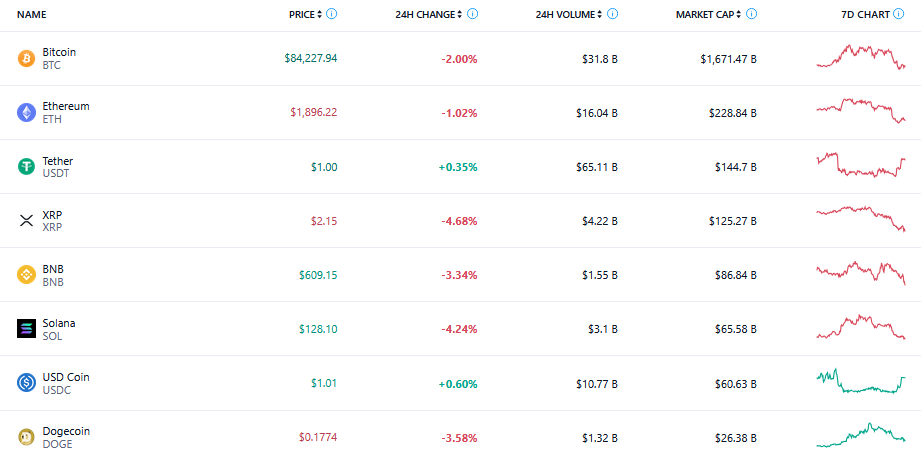Click Tether 24h change +0.35%

click(x=458, y=167)
